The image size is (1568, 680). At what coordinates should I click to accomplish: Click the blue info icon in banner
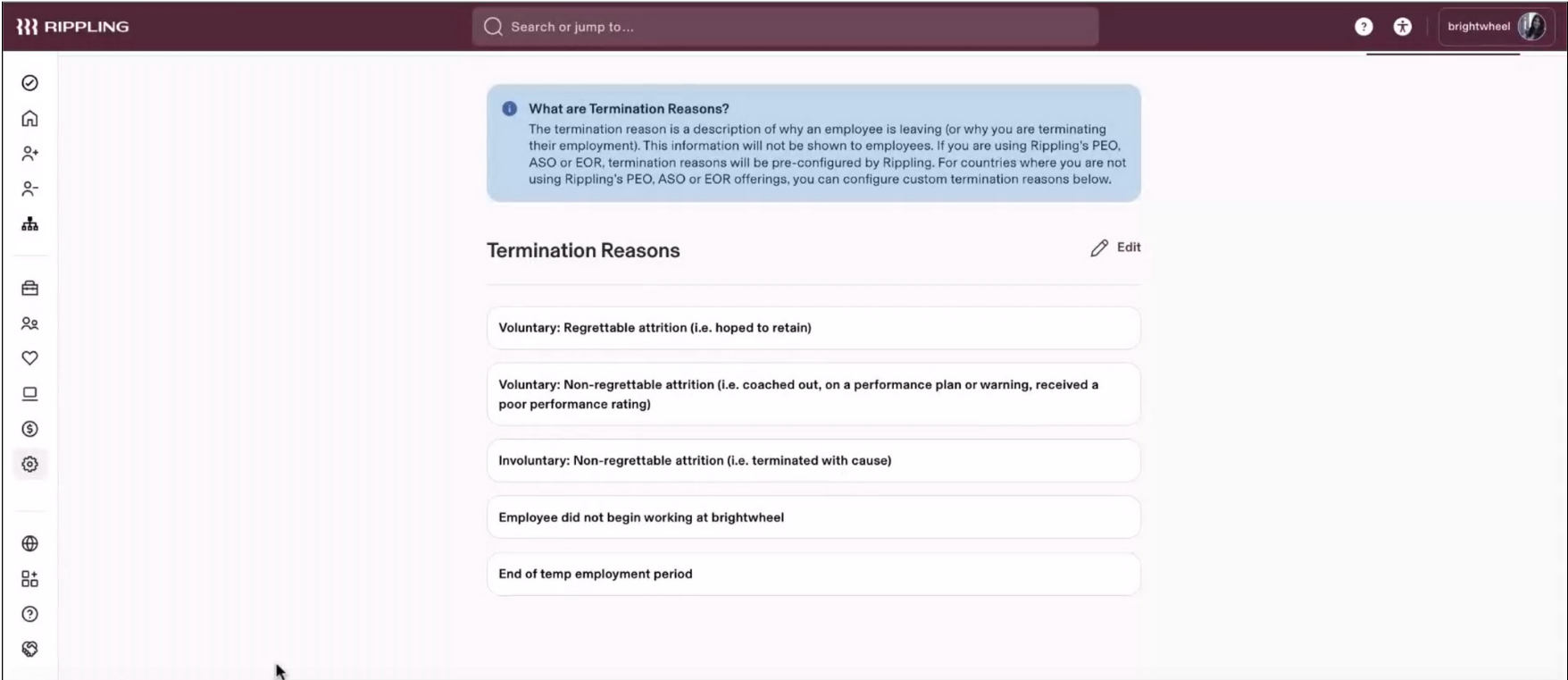point(509,109)
